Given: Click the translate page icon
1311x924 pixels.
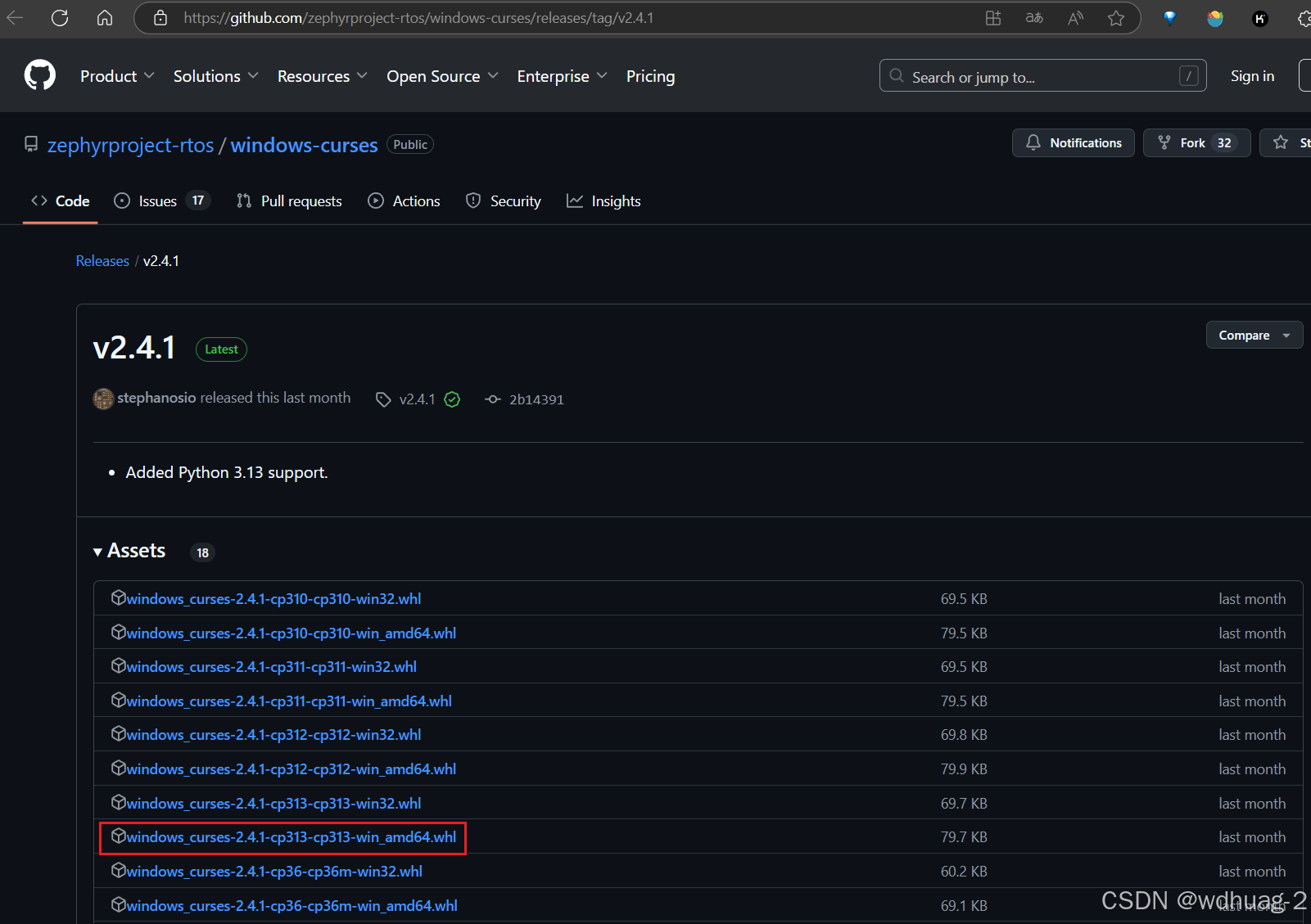Looking at the screenshot, I should (x=1034, y=17).
